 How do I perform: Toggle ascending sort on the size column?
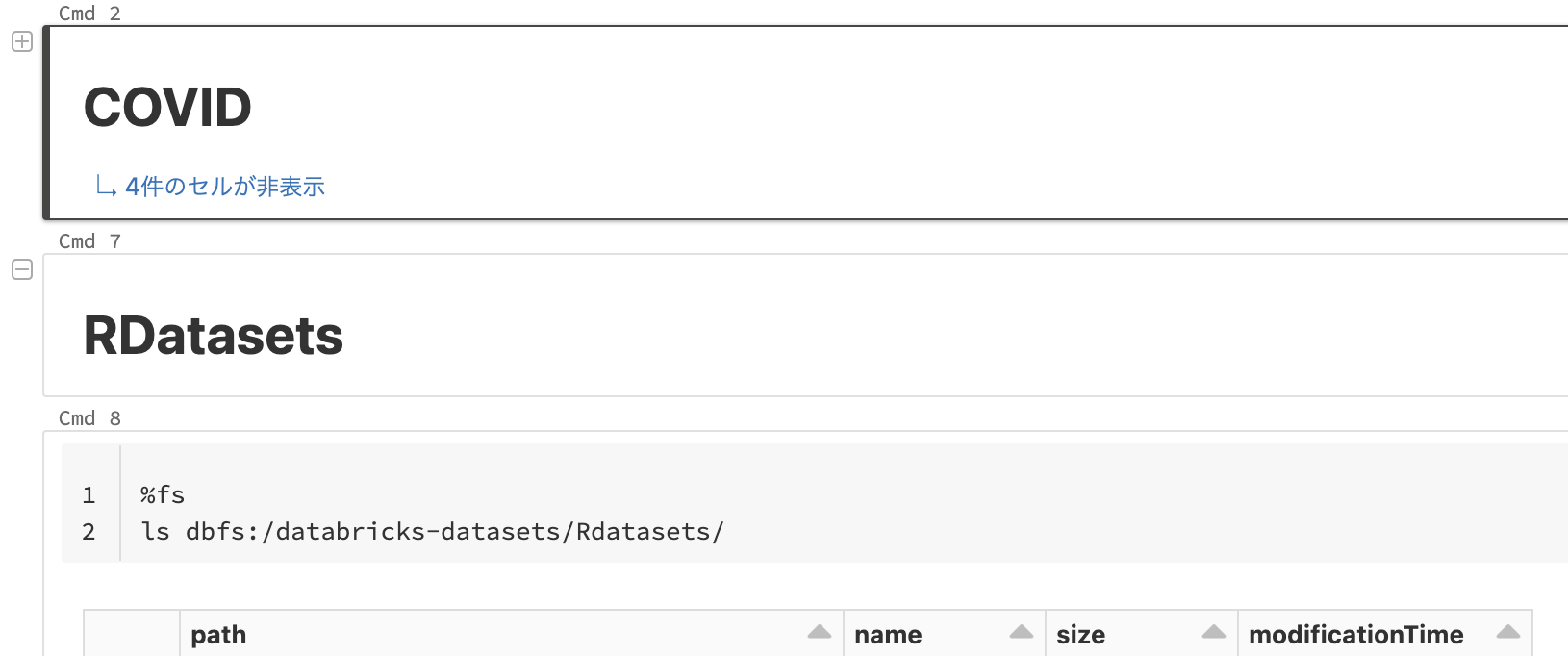(x=1215, y=633)
